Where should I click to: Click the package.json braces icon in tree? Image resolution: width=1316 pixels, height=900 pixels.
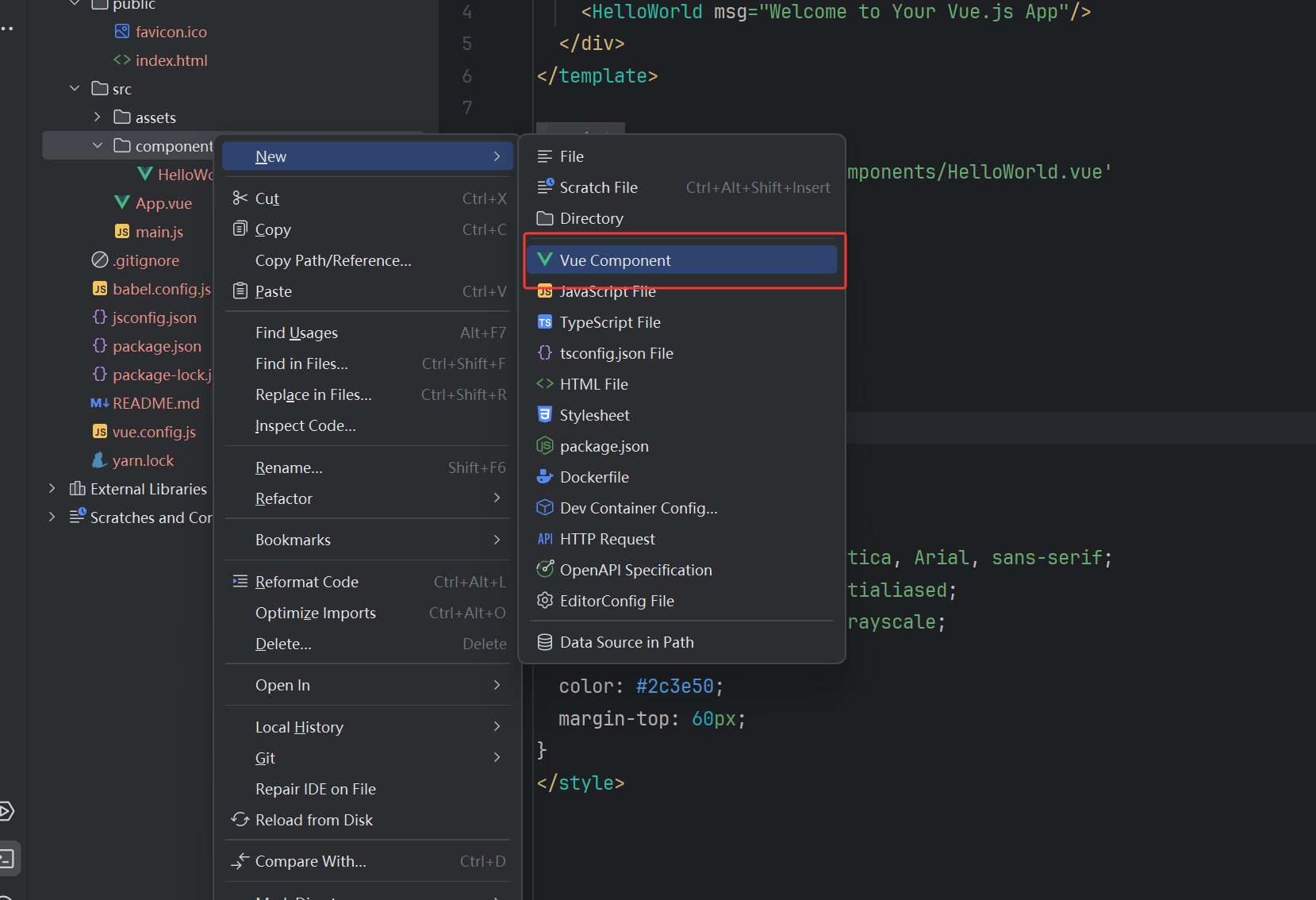[99, 346]
